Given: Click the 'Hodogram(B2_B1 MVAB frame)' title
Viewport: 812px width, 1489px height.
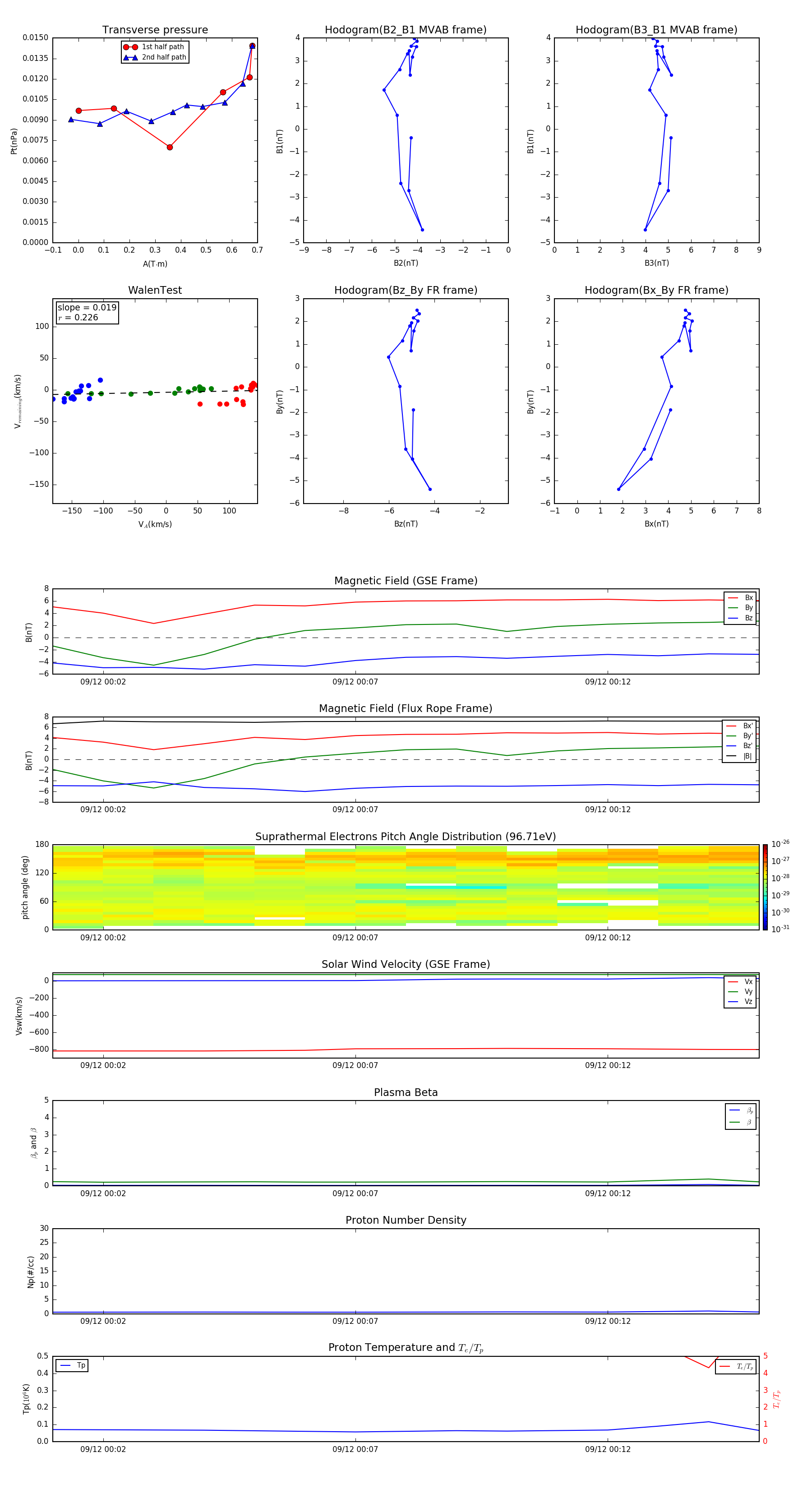Looking at the screenshot, I should tap(406, 30).
